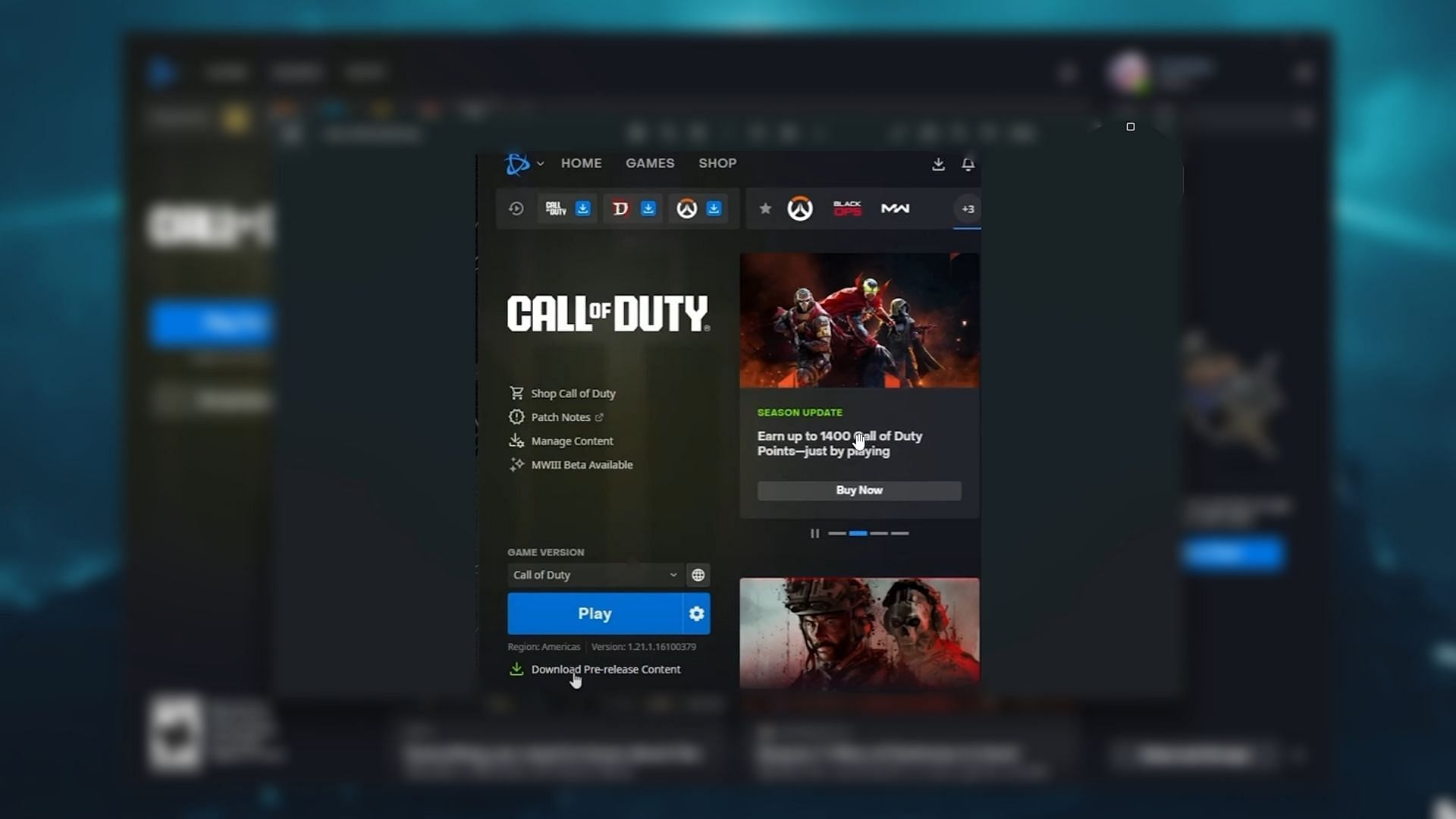Click the Black Ops icon in favorites bar

[x=848, y=208]
